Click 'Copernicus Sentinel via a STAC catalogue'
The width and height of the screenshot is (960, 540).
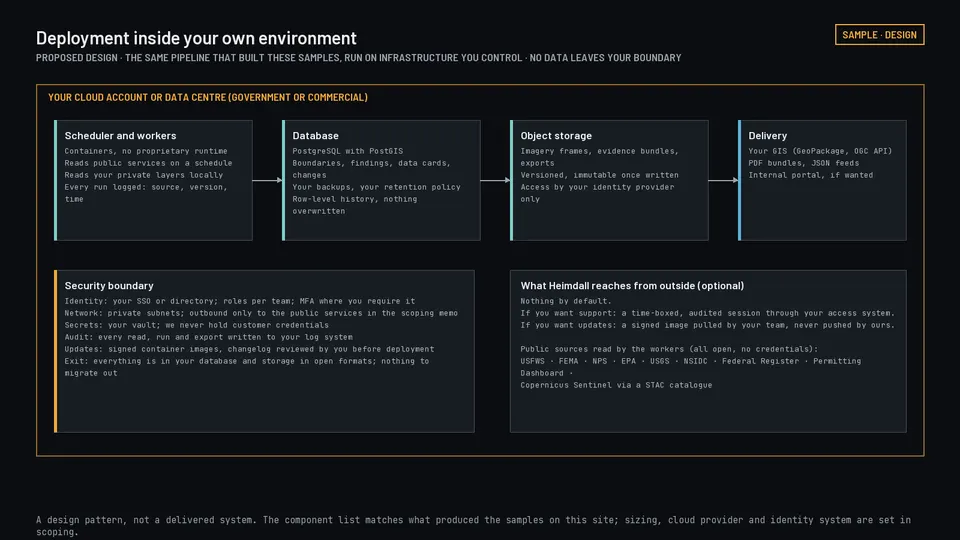click(x=617, y=385)
